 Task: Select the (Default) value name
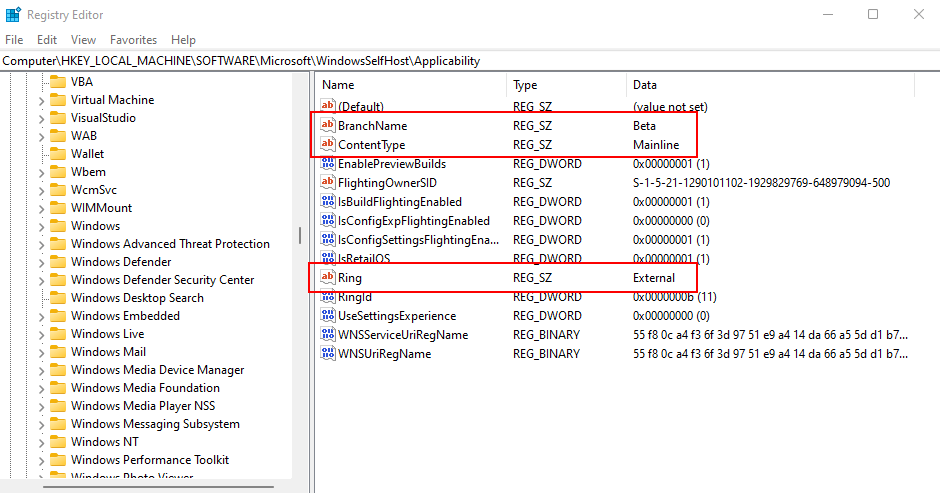[360, 107]
